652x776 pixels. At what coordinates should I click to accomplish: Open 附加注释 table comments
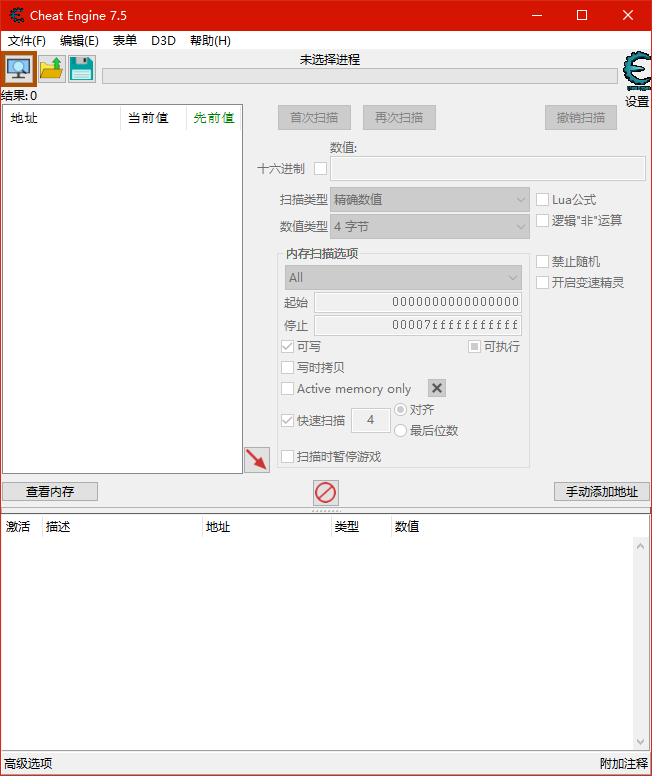[624, 764]
